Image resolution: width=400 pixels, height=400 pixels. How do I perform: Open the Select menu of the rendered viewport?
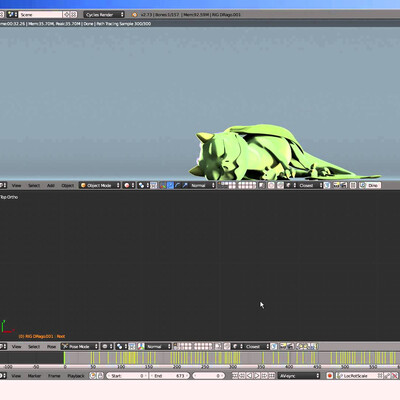34,185
